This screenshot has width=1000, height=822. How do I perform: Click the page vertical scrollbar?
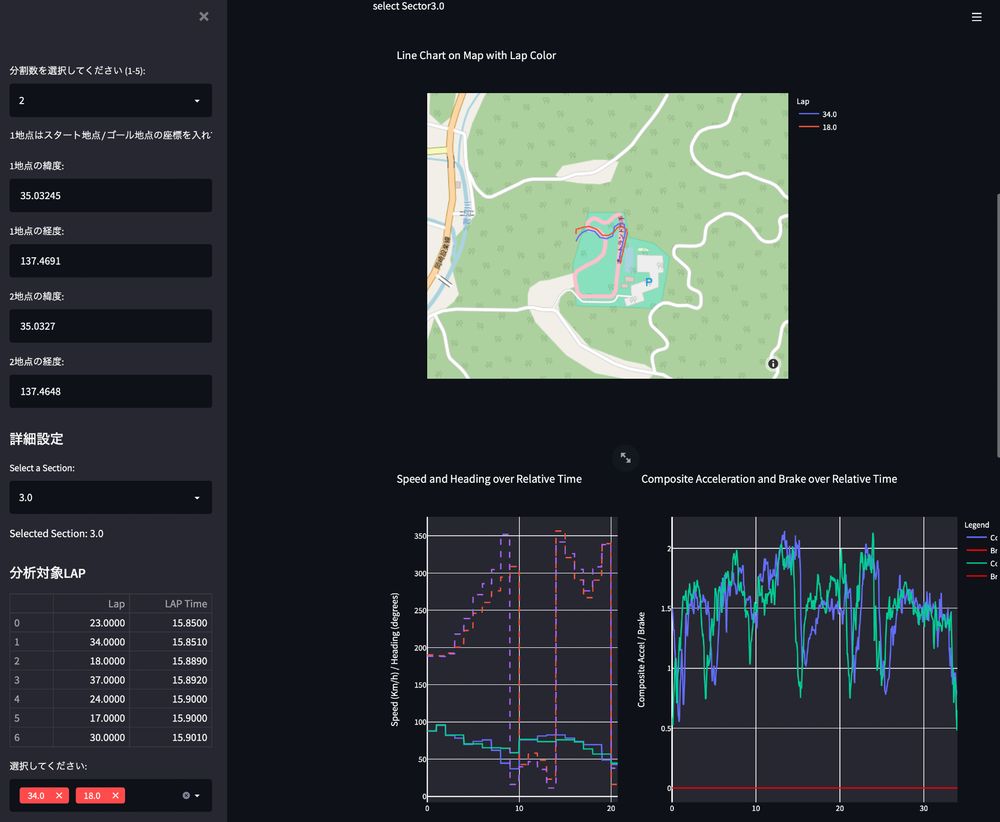click(997, 325)
